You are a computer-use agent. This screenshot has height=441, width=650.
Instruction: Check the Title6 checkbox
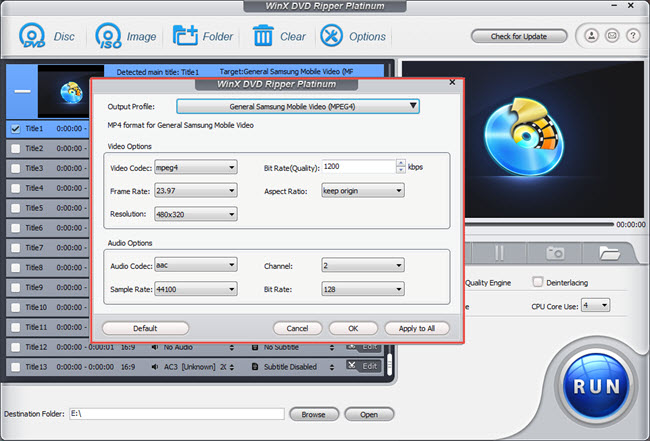pos(15,228)
